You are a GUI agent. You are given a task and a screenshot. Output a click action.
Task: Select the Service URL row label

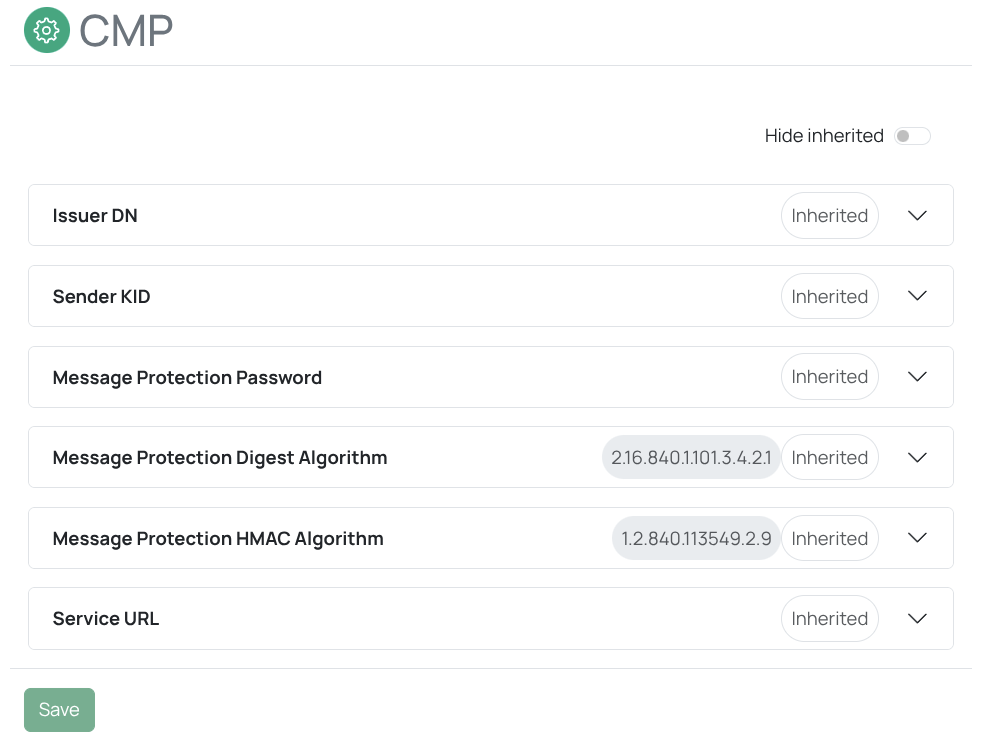[106, 619]
